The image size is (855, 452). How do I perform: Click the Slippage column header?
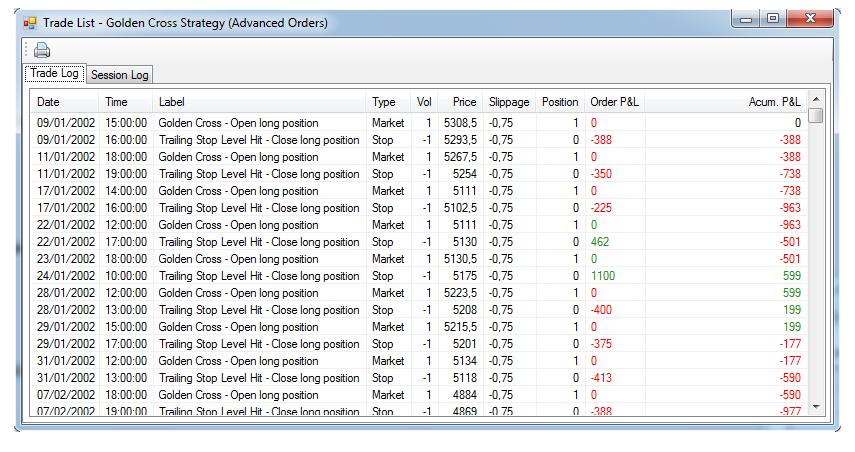tap(508, 102)
